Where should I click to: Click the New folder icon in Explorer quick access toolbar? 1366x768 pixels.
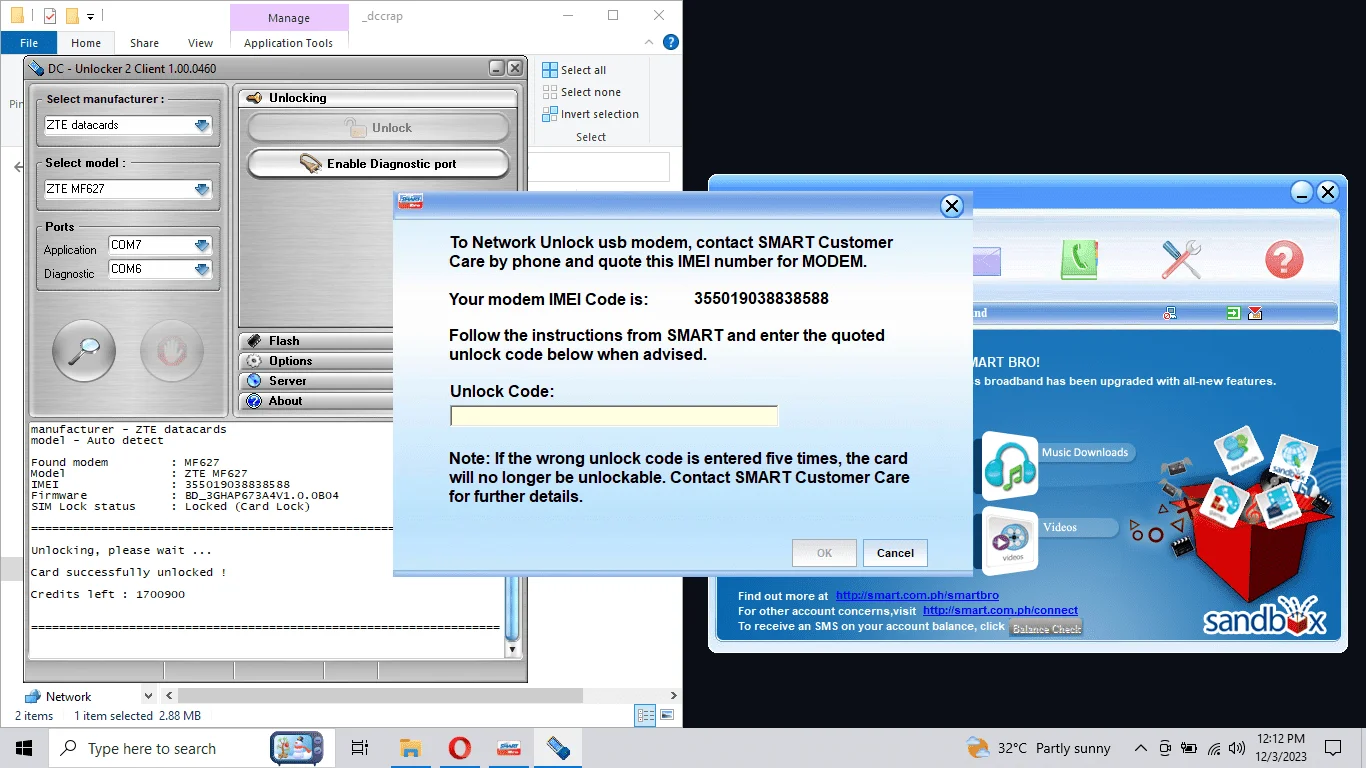click(x=72, y=16)
